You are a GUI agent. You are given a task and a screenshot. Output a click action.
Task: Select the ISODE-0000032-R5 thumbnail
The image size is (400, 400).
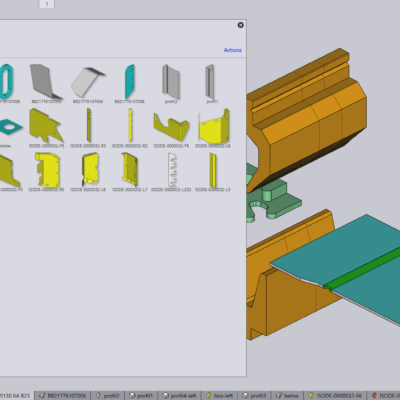[46, 172]
